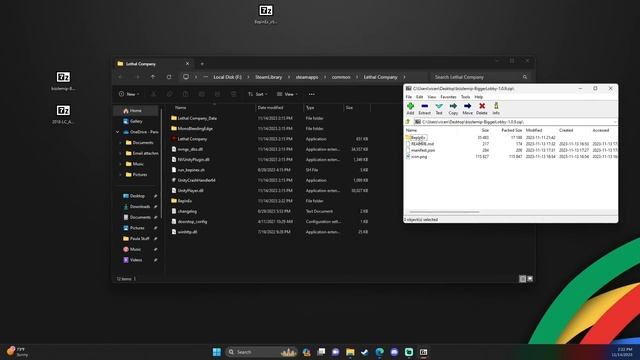Open the 7-Zip address path dropdown
The image size is (640, 360).
[x=615, y=122]
